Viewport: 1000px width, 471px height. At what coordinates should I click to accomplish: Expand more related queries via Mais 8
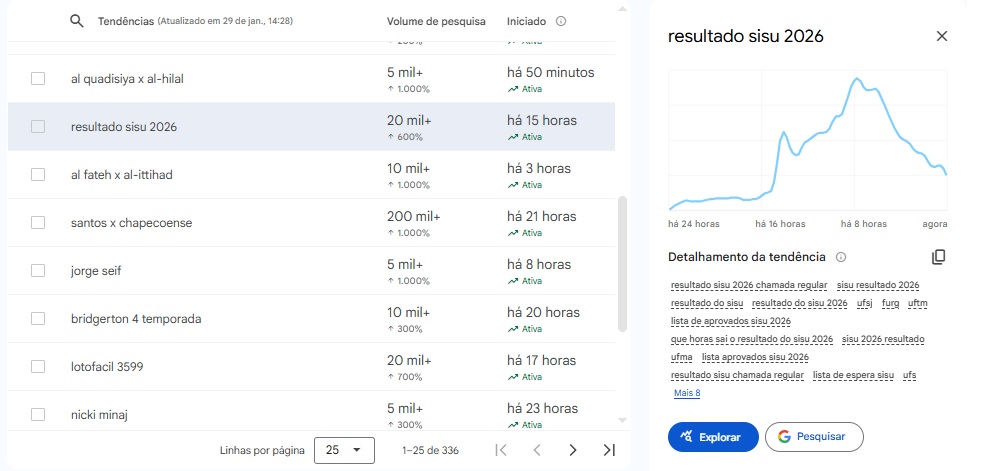pyautogui.click(x=687, y=393)
